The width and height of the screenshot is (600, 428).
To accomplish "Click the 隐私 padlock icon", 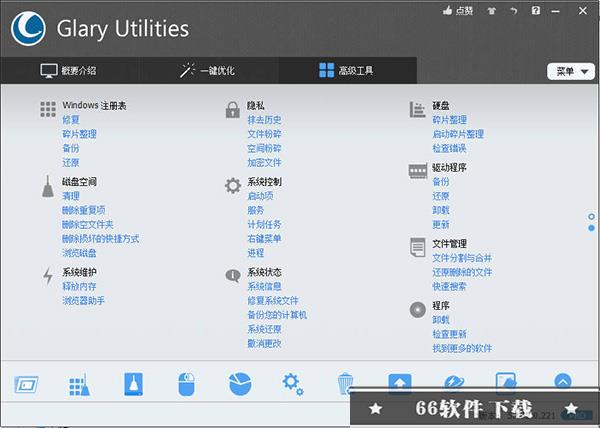I will (x=233, y=110).
